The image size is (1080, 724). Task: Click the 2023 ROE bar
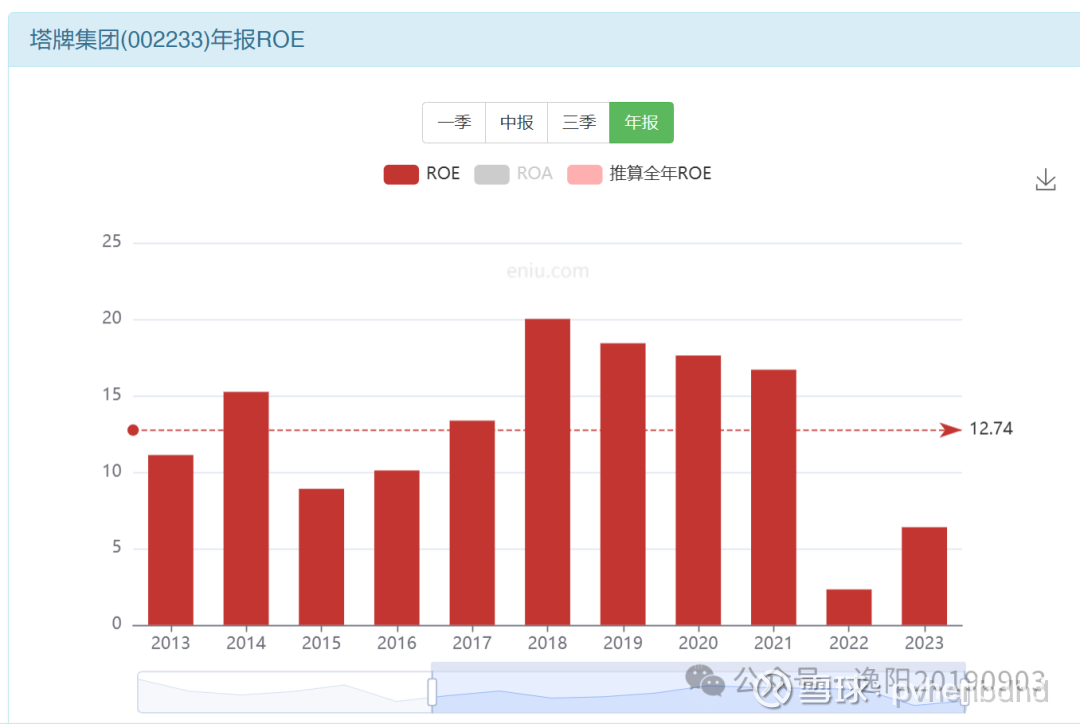[x=924, y=577]
